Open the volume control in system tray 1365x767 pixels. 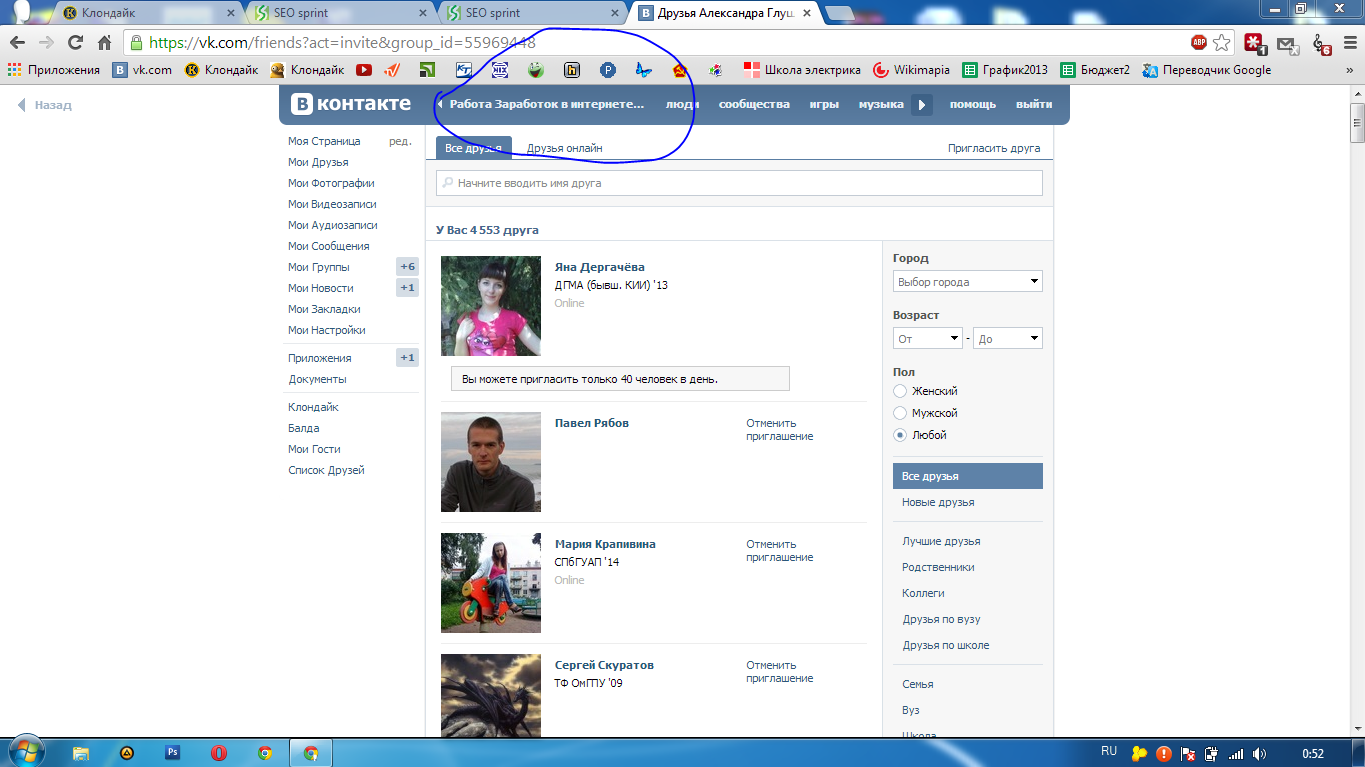[x=1259, y=754]
